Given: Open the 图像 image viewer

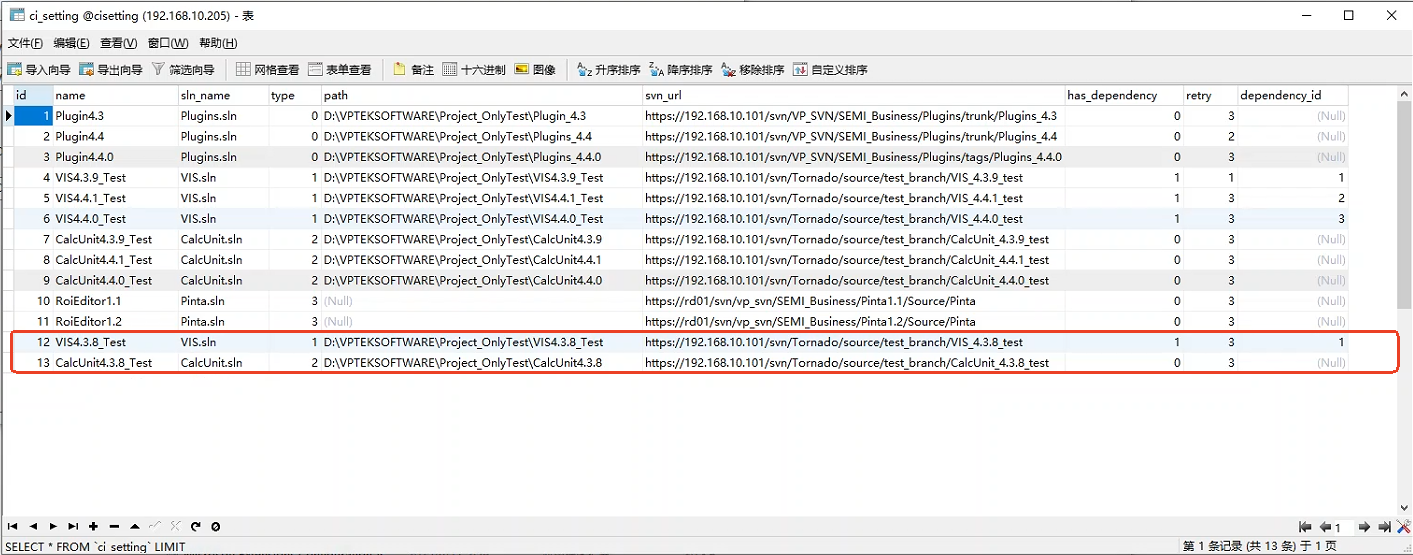Looking at the screenshot, I should (x=535, y=70).
